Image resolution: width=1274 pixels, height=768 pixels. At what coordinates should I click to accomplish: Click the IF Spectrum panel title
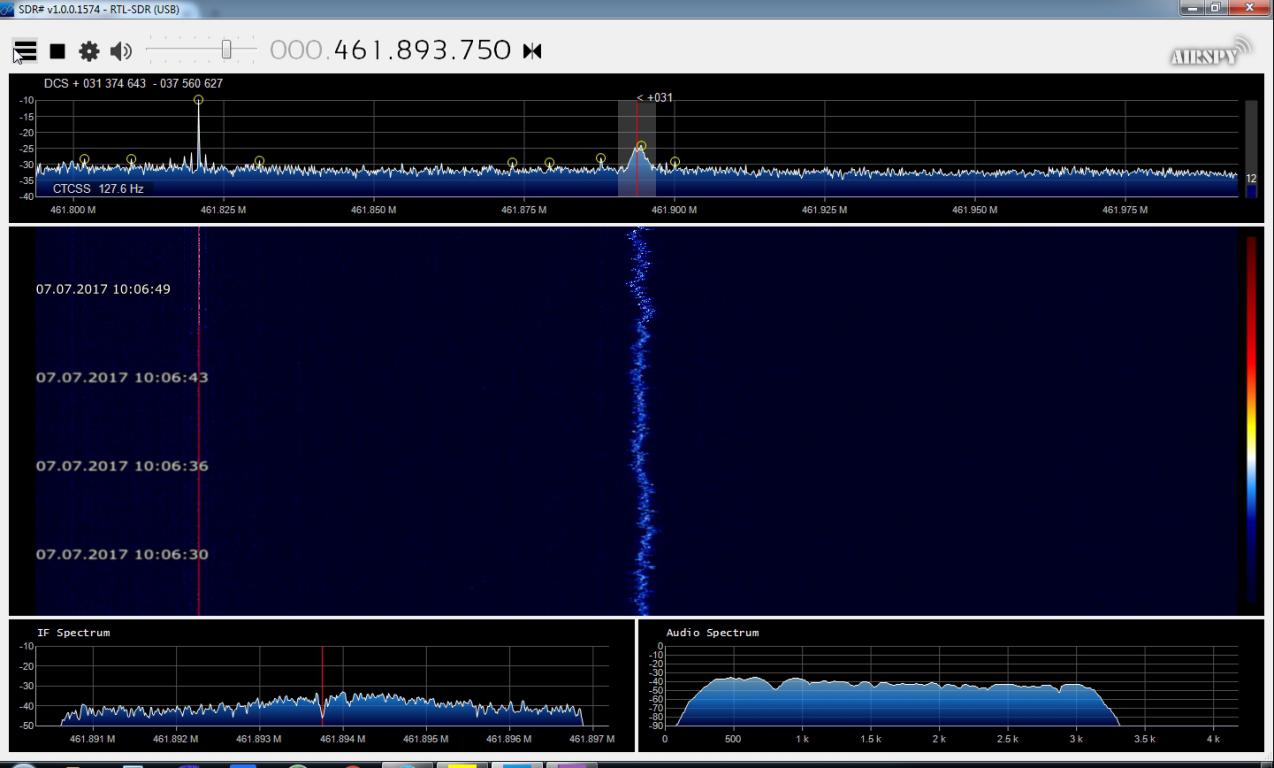coord(73,633)
